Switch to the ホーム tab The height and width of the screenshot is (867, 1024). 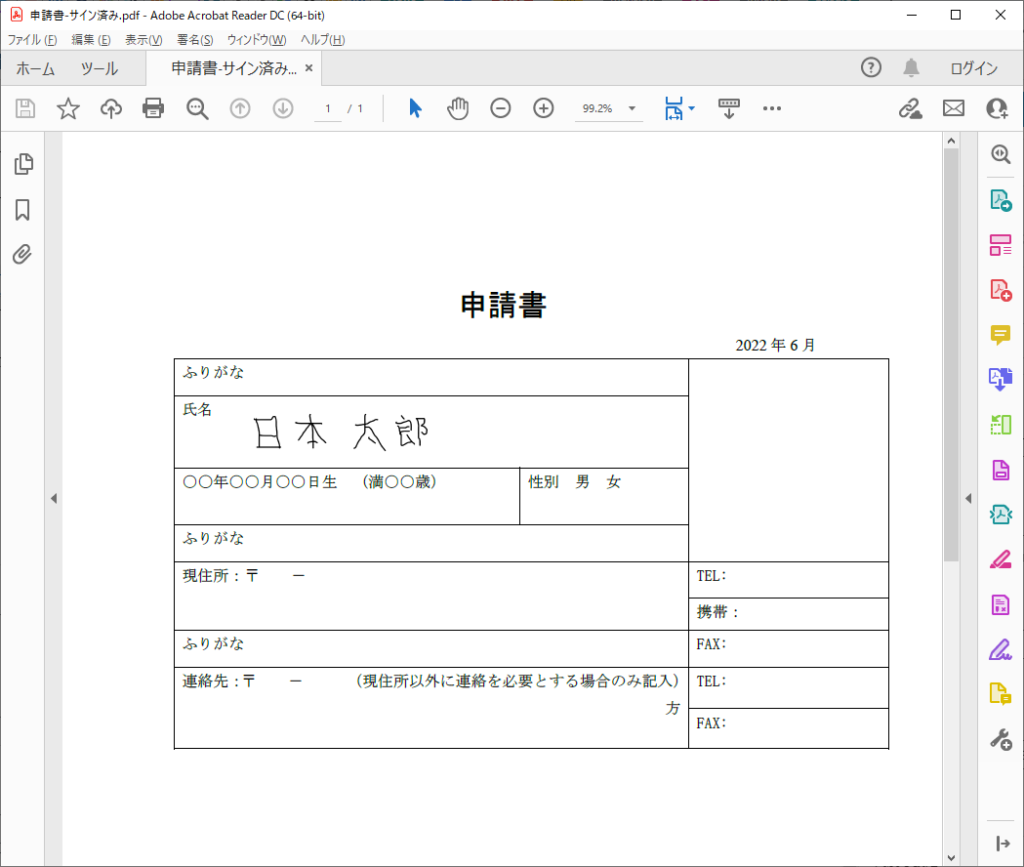click(x=36, y=68)
